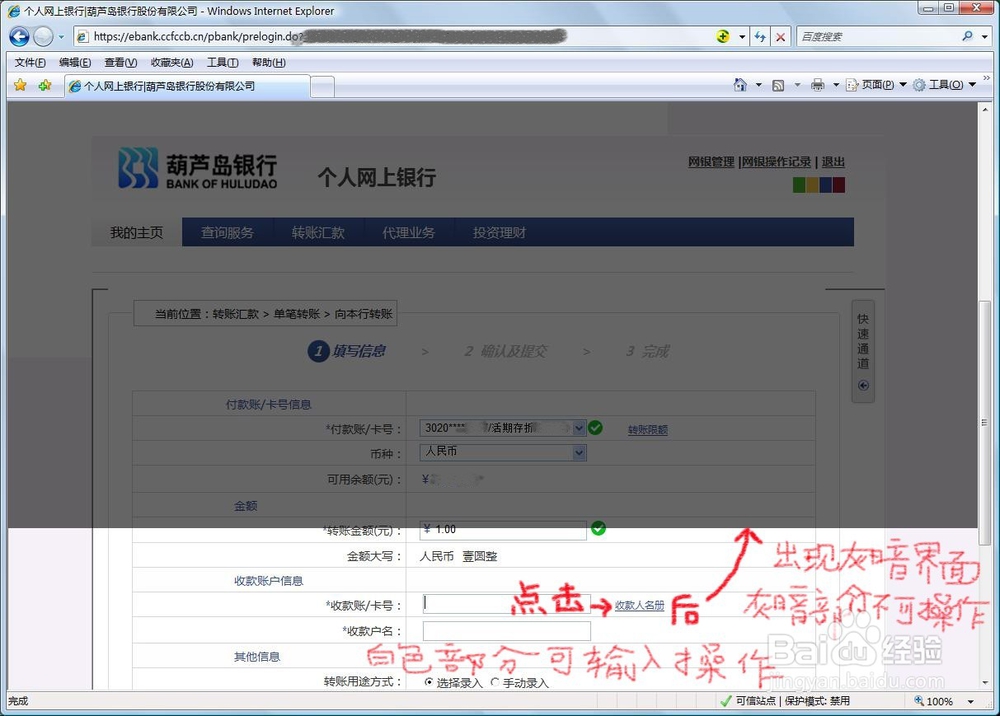This screenshot has width=1000, height=716.
Task: Click the Bank of Huludao logo
Action: pyautogui.click(x=198, y=168)
